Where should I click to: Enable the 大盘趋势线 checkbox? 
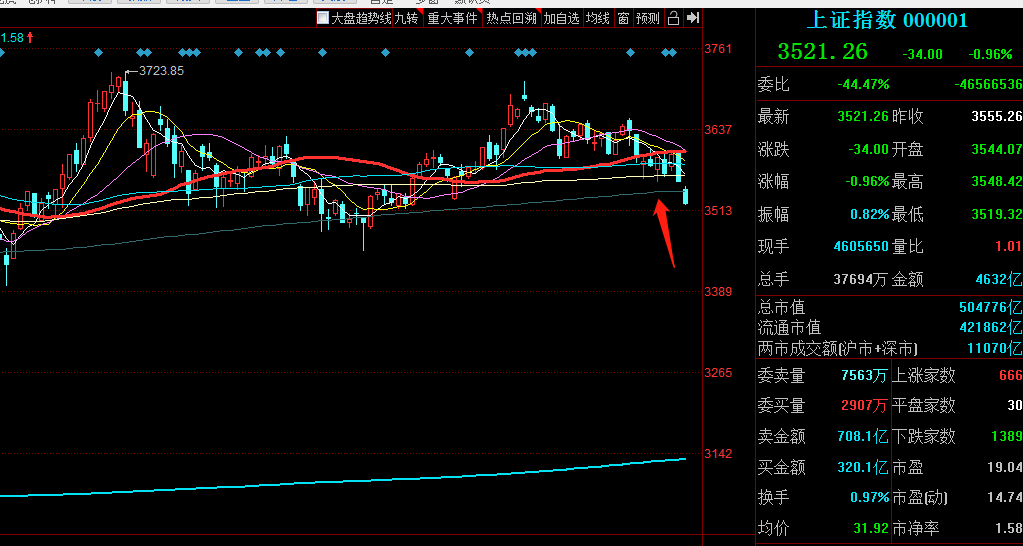click(x=322, y=18)
